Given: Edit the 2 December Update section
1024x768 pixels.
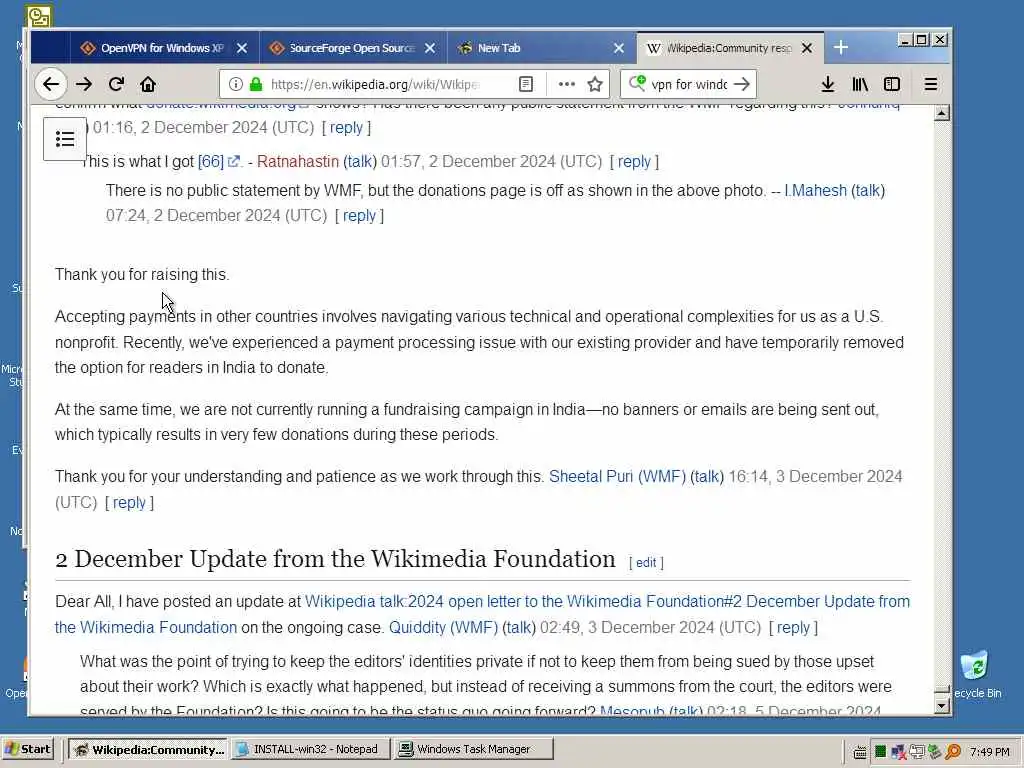Looking at the screenshot, I should (x=646, y=562).
